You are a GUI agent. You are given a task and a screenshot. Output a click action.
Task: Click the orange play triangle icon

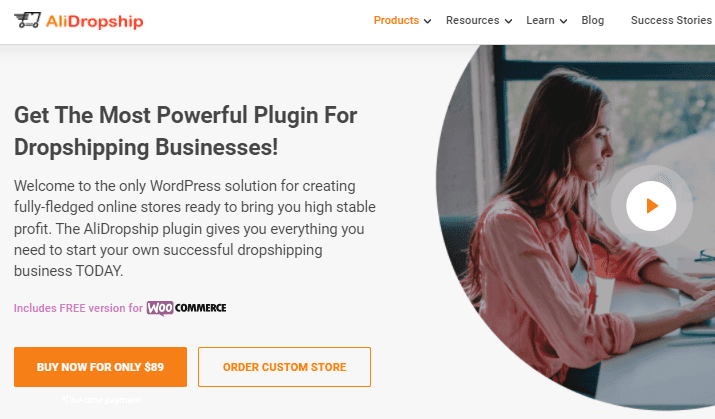tap(653, 206)
